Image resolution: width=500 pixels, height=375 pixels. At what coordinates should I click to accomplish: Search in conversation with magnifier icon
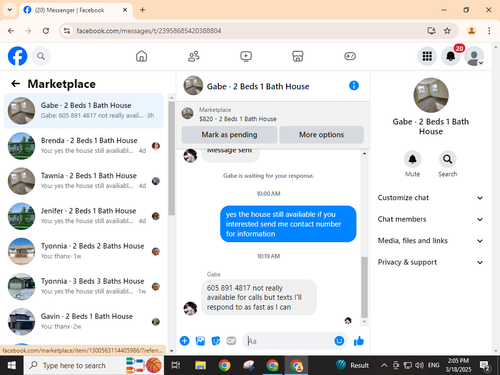coord(447,159)
